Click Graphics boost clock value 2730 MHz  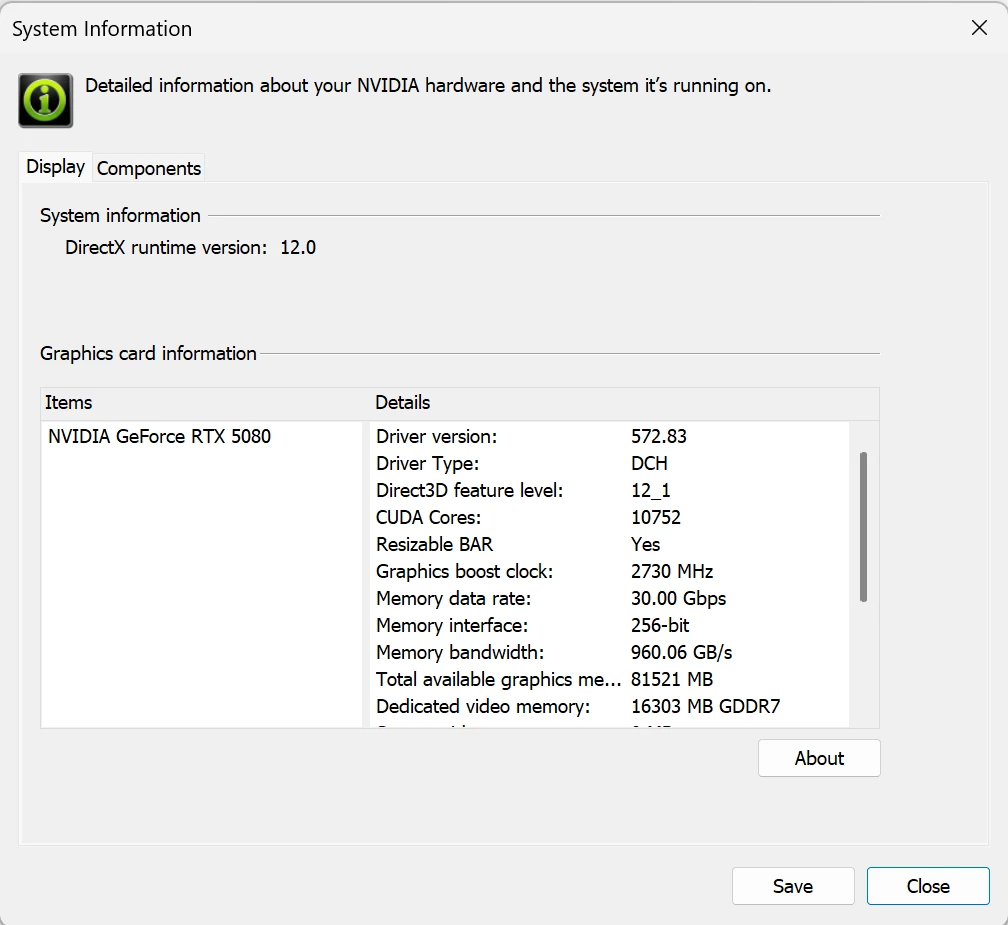[672, 571]
